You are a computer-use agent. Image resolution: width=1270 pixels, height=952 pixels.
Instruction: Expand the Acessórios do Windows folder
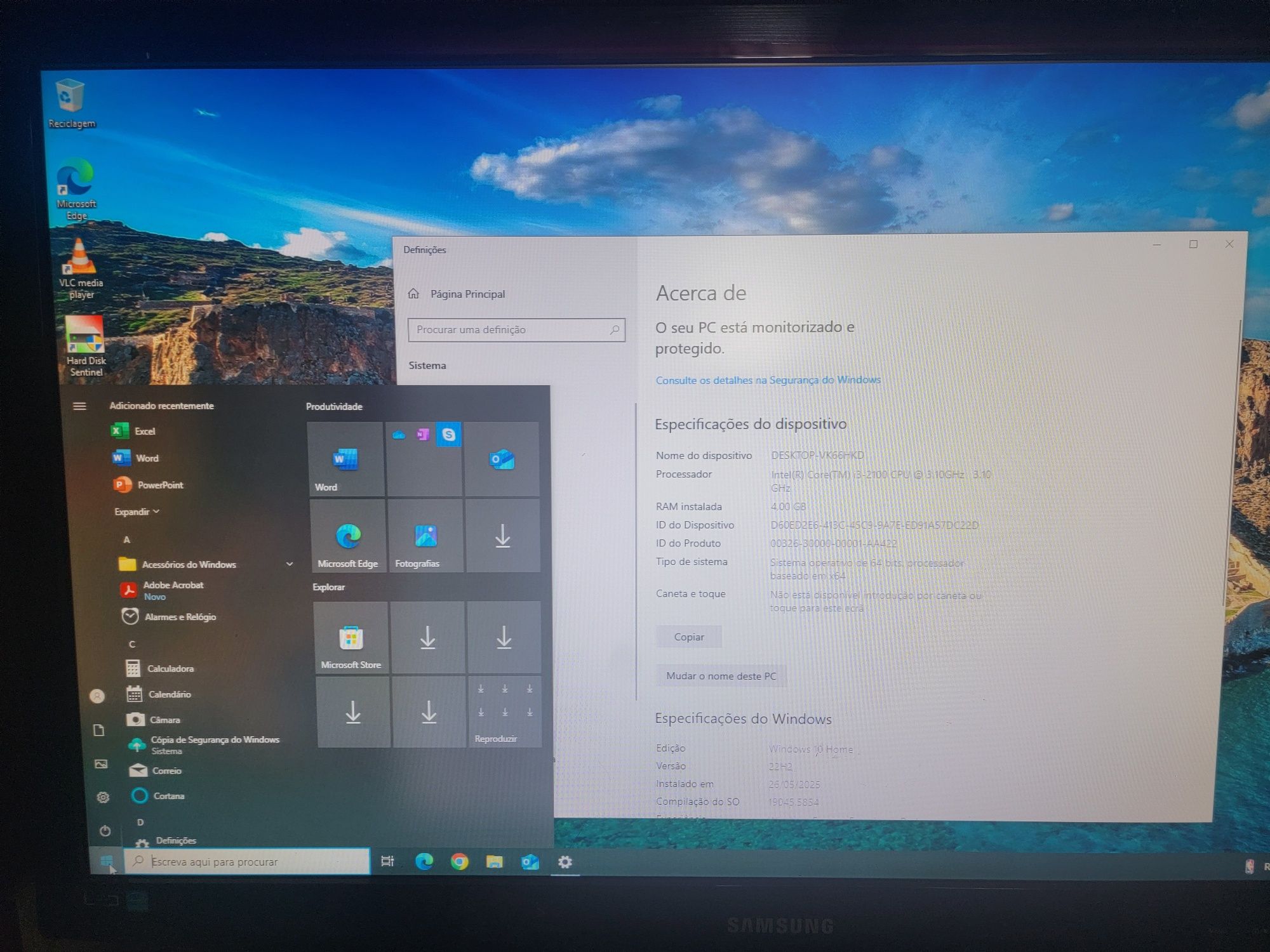click(x=205, y=564)
